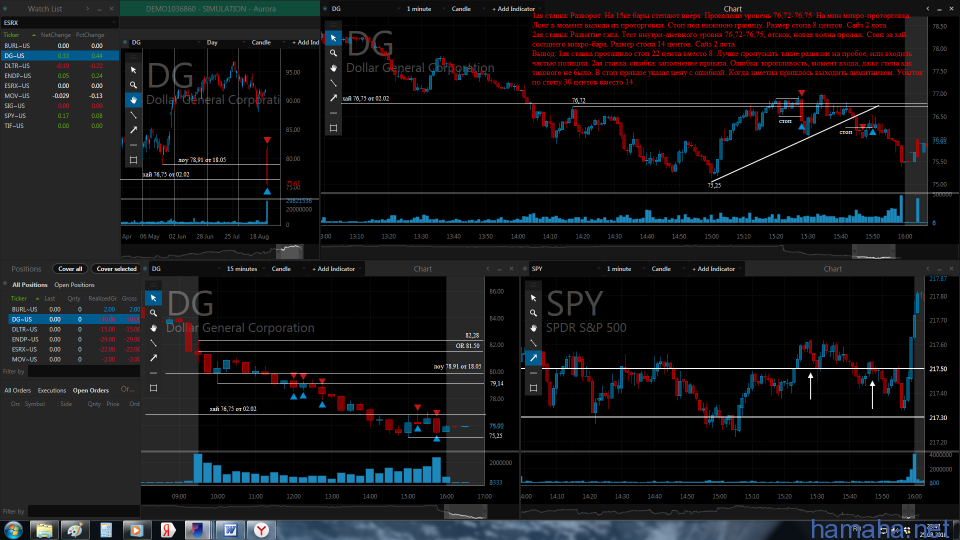Switch to Open Positions tab
This screenshot has width=960, height=540.
[74, 285]
